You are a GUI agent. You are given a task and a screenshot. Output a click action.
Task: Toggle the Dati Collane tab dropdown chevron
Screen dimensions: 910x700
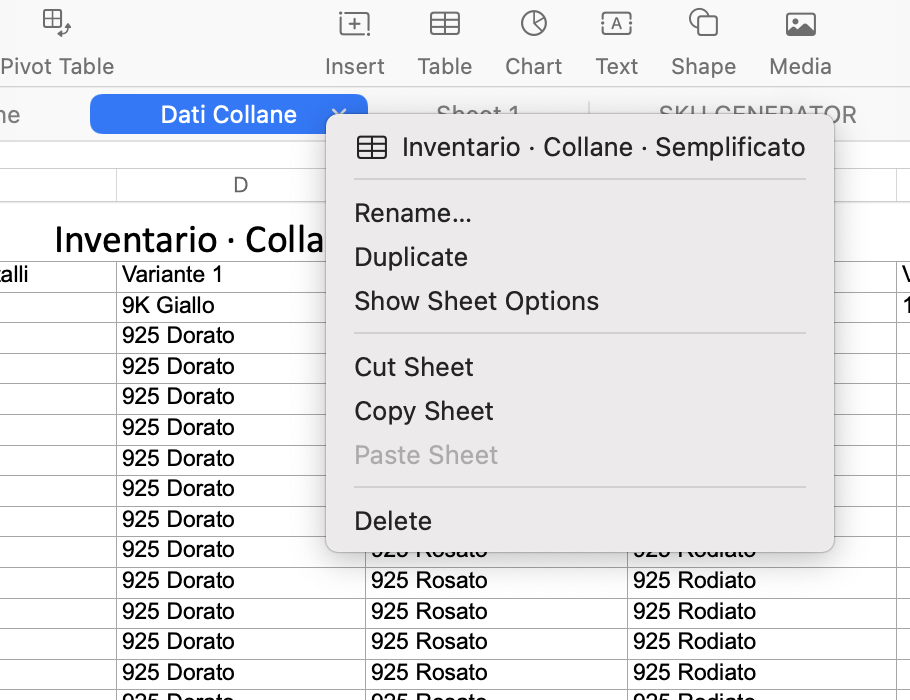click(x=339, y=114)
